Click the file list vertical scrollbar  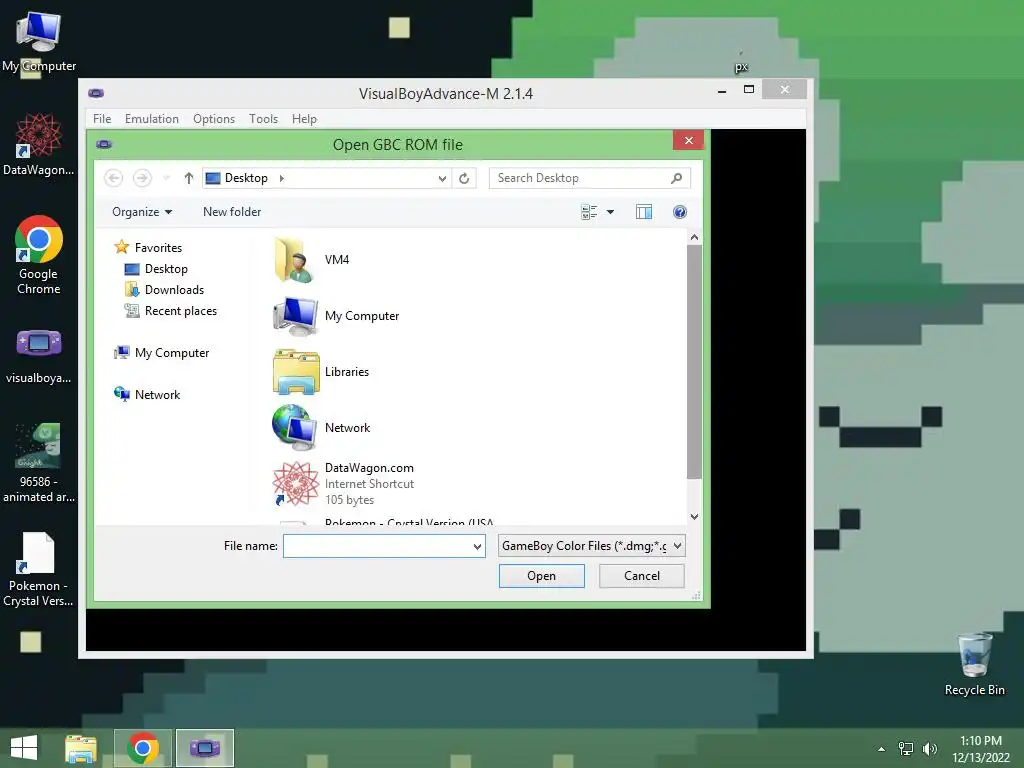coord(694,362)
